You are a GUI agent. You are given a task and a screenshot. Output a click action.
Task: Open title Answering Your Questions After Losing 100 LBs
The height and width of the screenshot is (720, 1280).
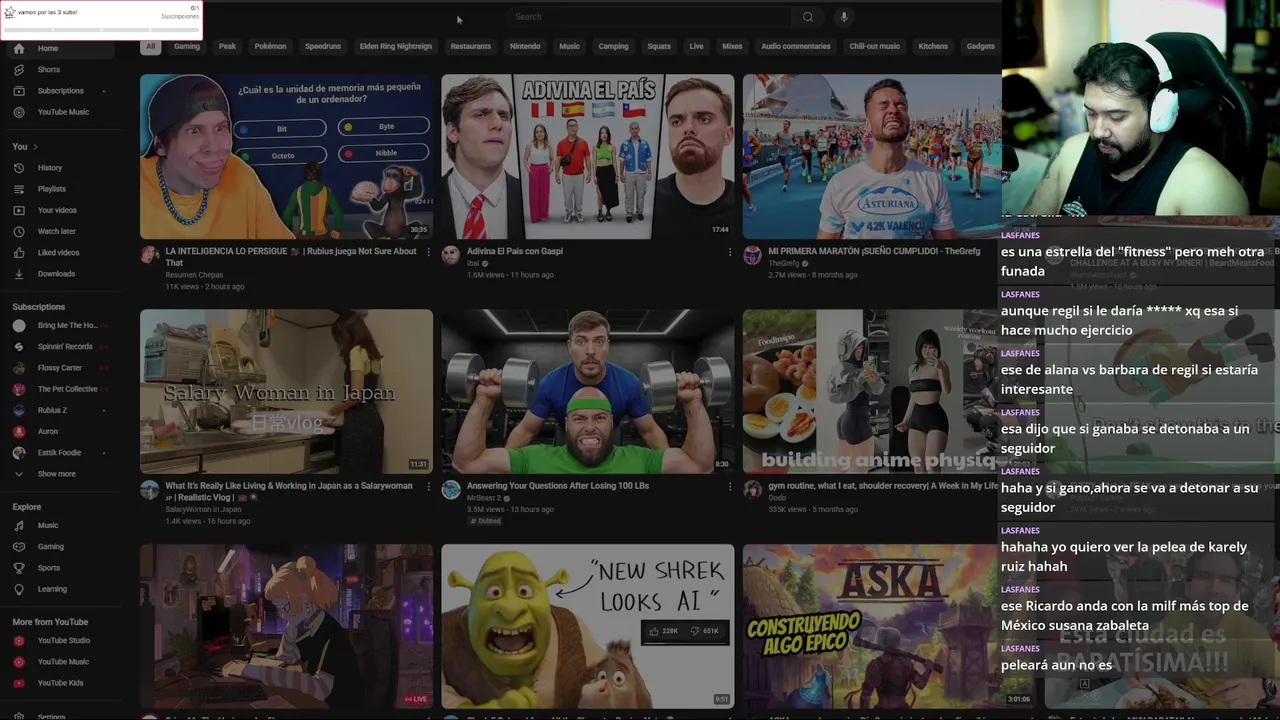click(558, 486)
